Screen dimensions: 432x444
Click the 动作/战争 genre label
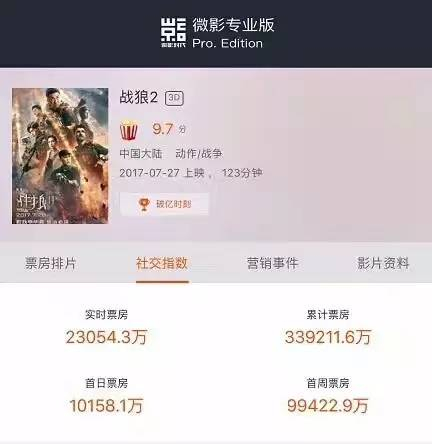pyautogui.click(x=199, y=154)
